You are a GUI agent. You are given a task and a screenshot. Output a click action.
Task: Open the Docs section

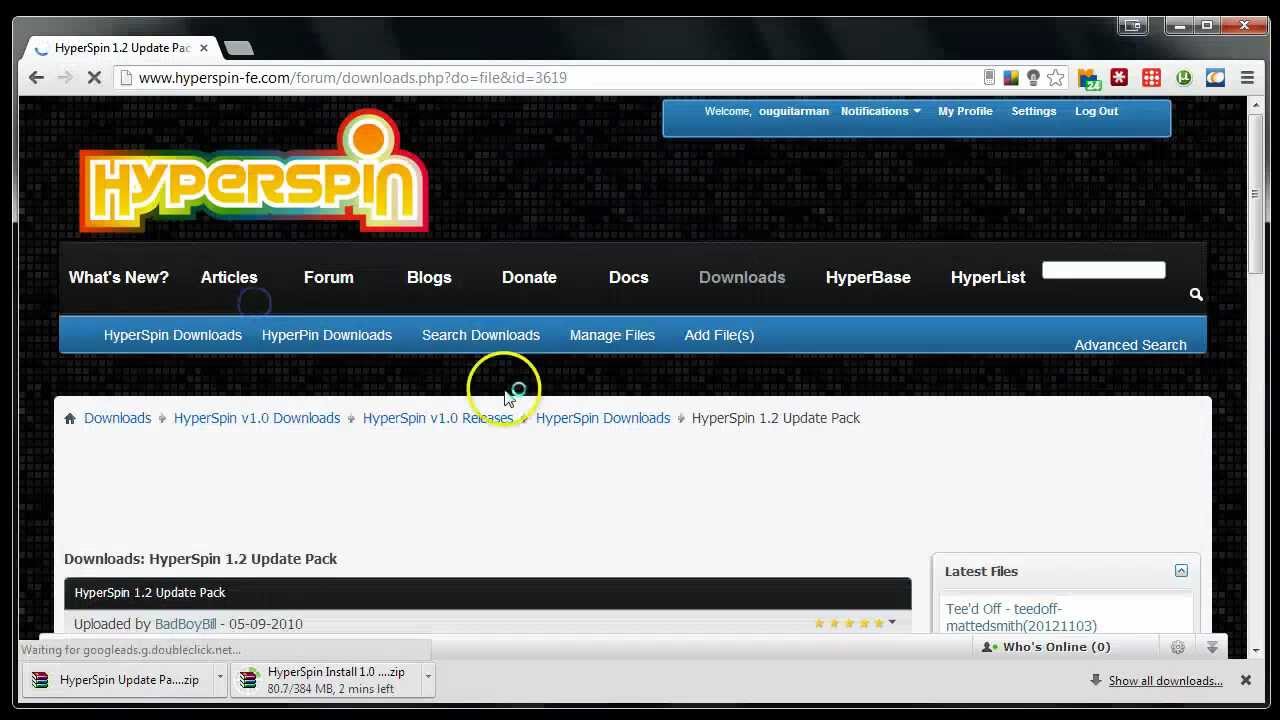pos(629,277)
